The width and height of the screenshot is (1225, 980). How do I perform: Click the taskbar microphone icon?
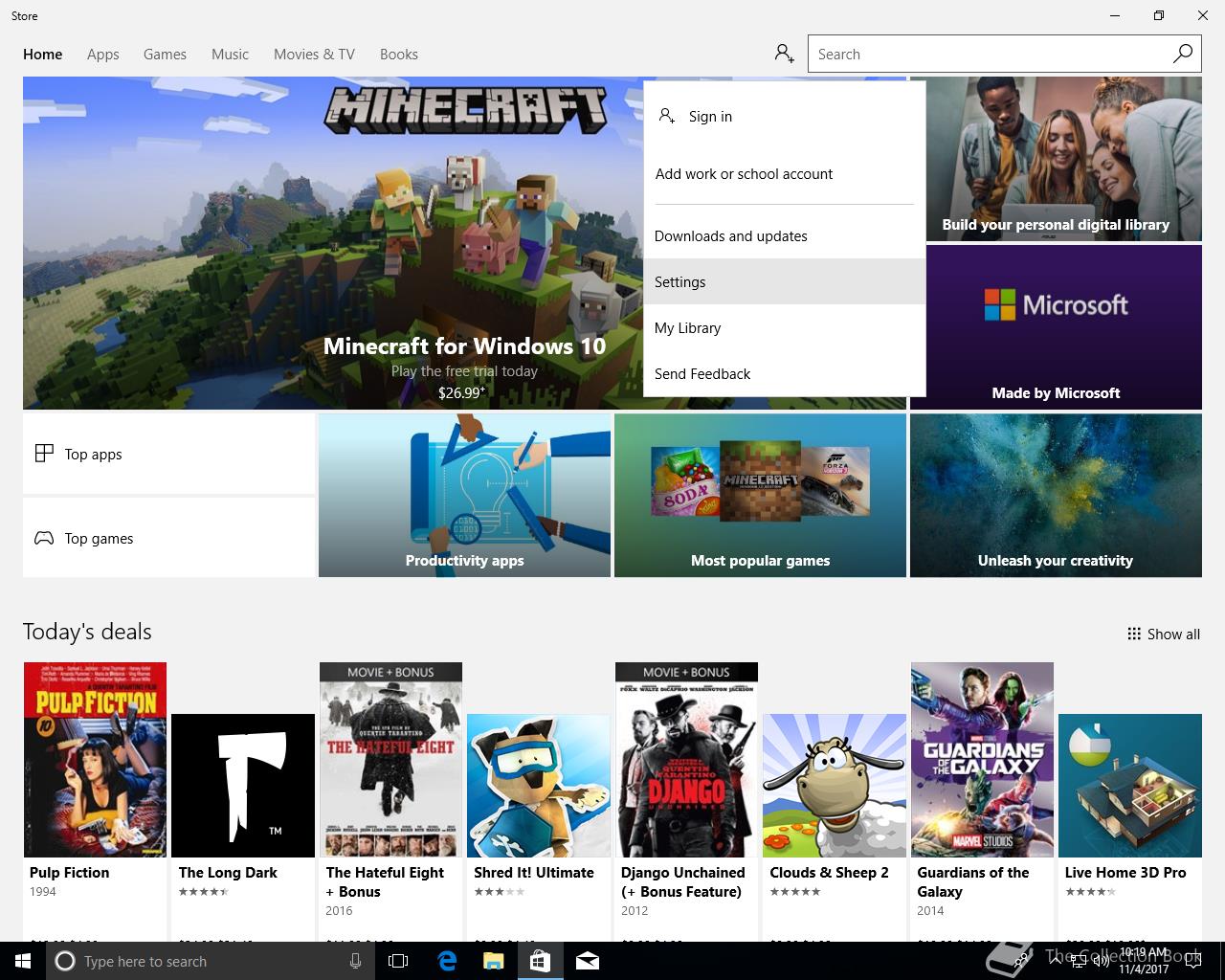pyautogui.click(x=355, y=961)
